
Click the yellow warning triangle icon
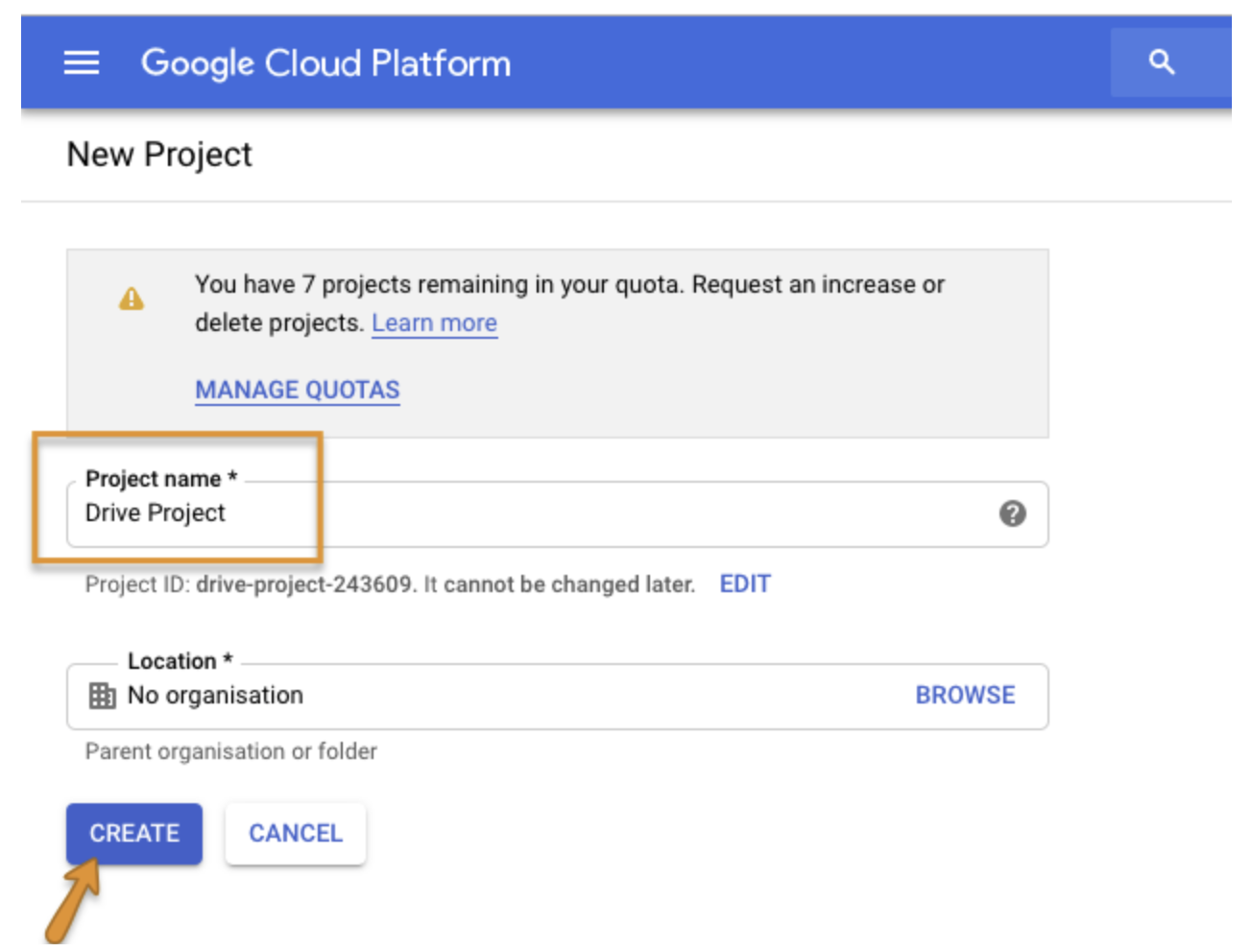[x=132, y=299]
